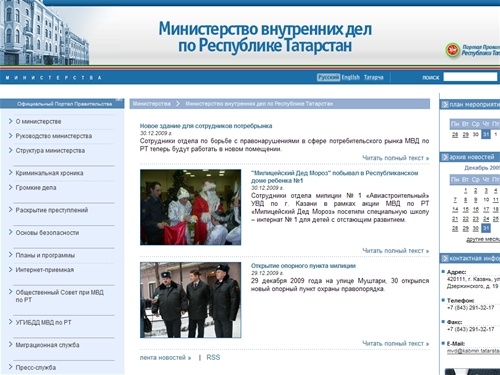Image resolution: width=500 pixels, height=375 pixels.
Task: Click the chevron next to Миграционная служба
Action: [11, 345]
